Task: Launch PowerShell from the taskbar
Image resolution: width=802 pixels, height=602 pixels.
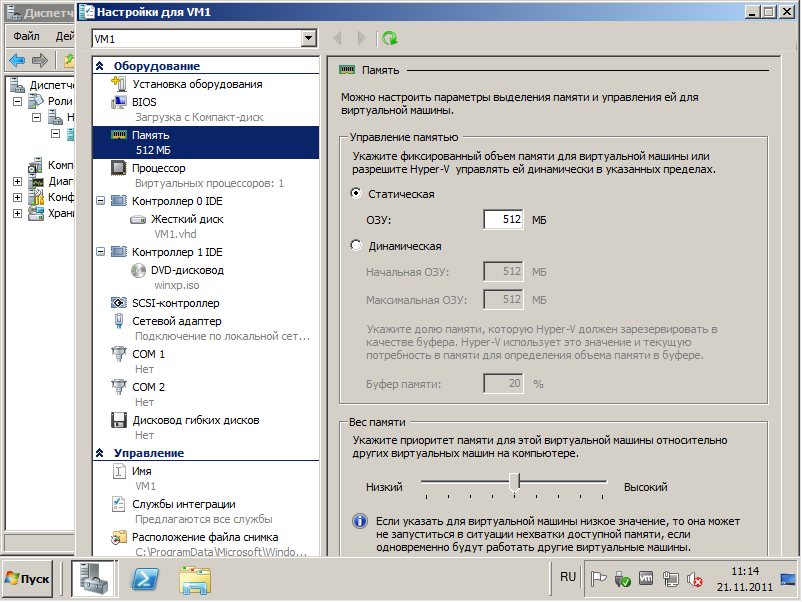Action: point(145,579)
